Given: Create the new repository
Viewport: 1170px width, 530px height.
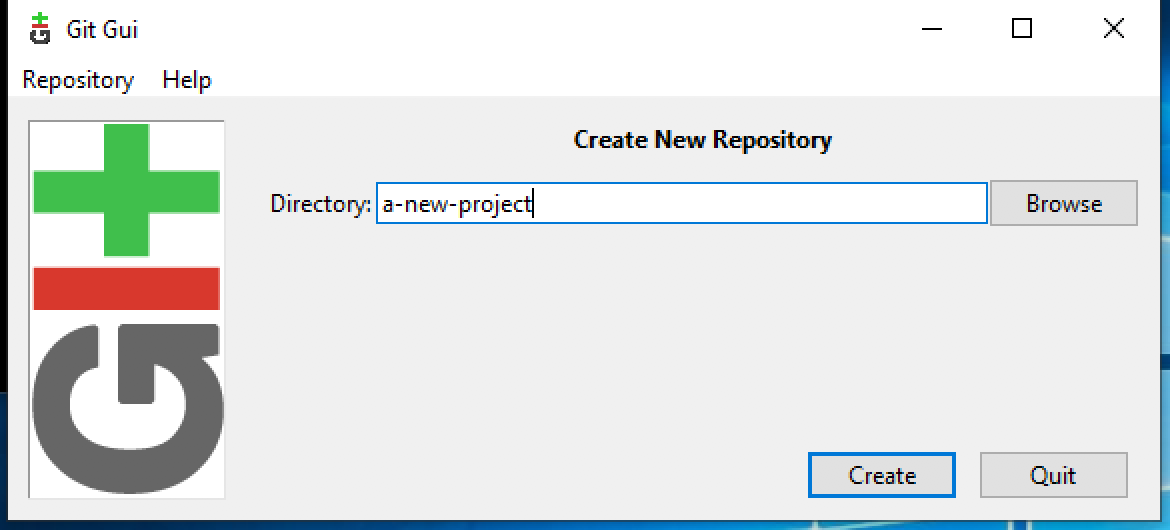Looking at the screenshot, I should [x=882, y=475].
